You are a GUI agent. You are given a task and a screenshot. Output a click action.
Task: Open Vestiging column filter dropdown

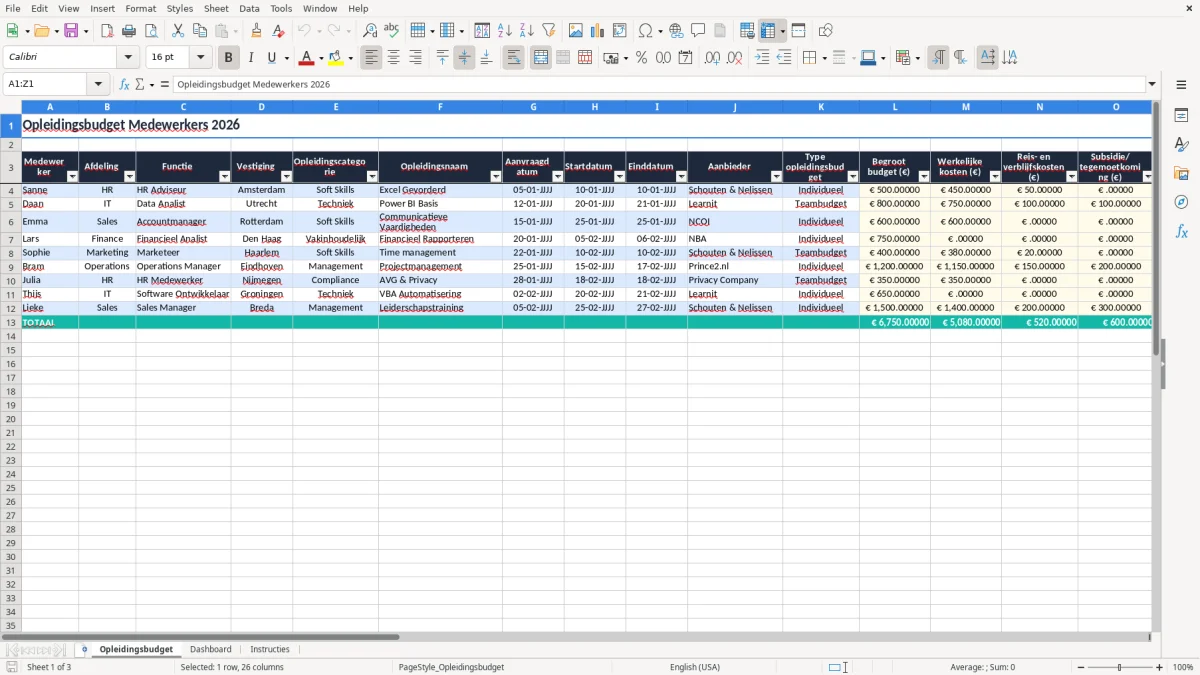coord(286,177)
